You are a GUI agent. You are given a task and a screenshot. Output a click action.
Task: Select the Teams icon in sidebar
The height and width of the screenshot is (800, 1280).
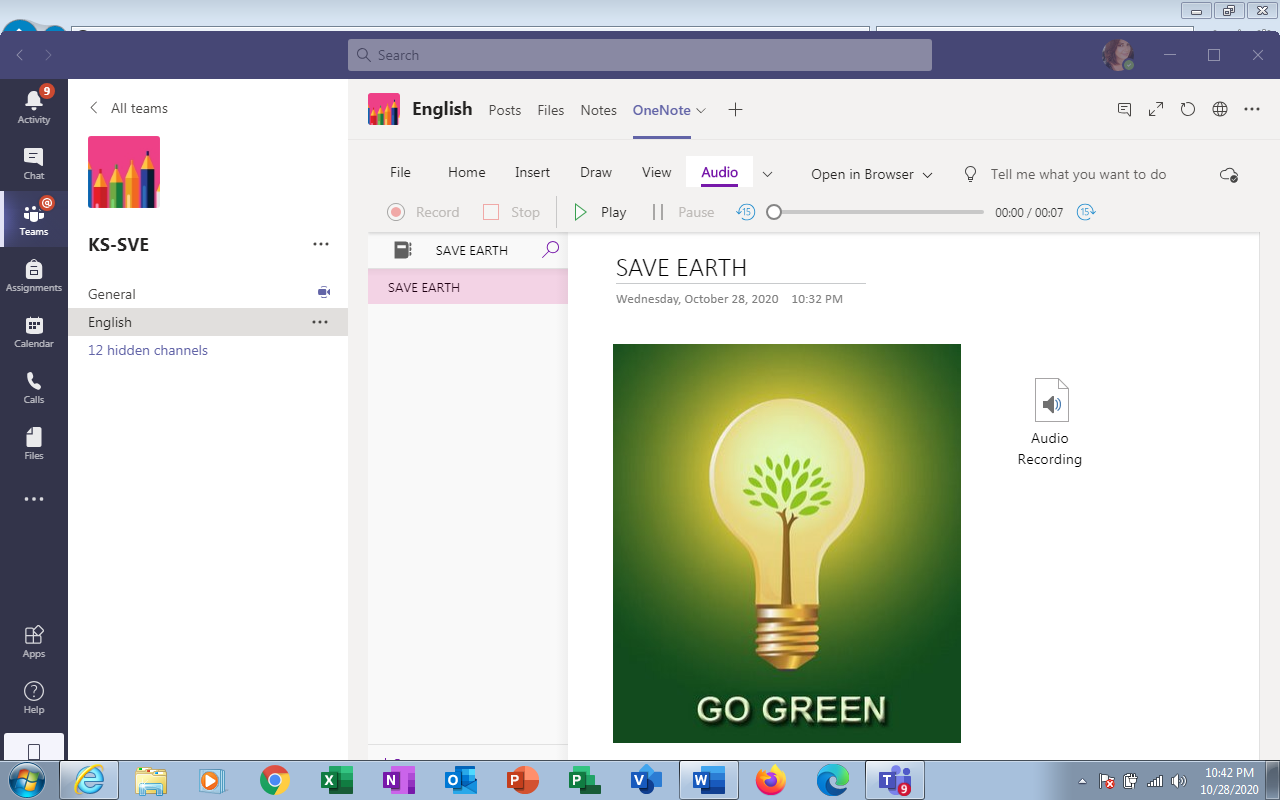coord(34,219)
